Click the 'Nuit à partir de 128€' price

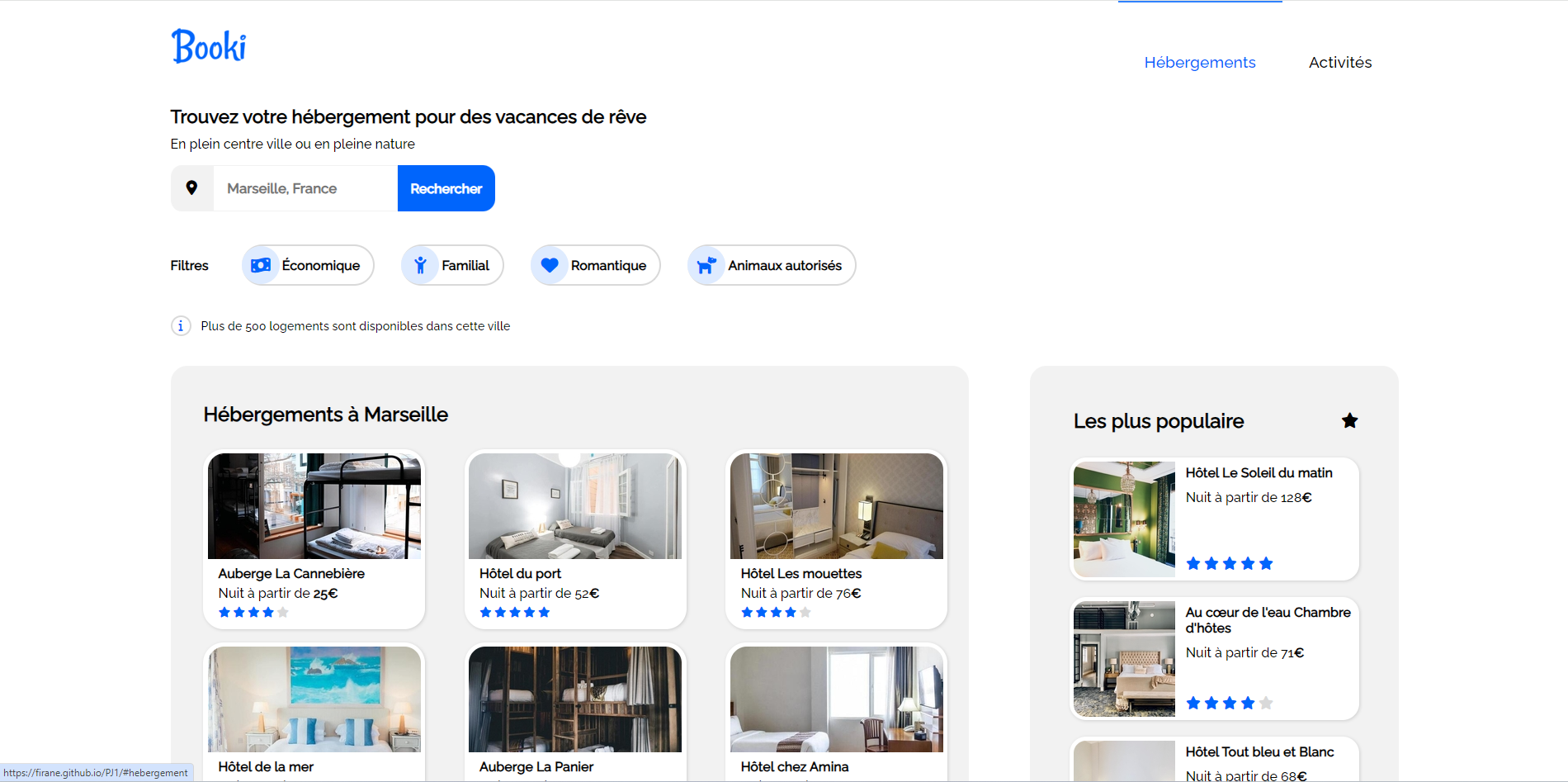1249,497
